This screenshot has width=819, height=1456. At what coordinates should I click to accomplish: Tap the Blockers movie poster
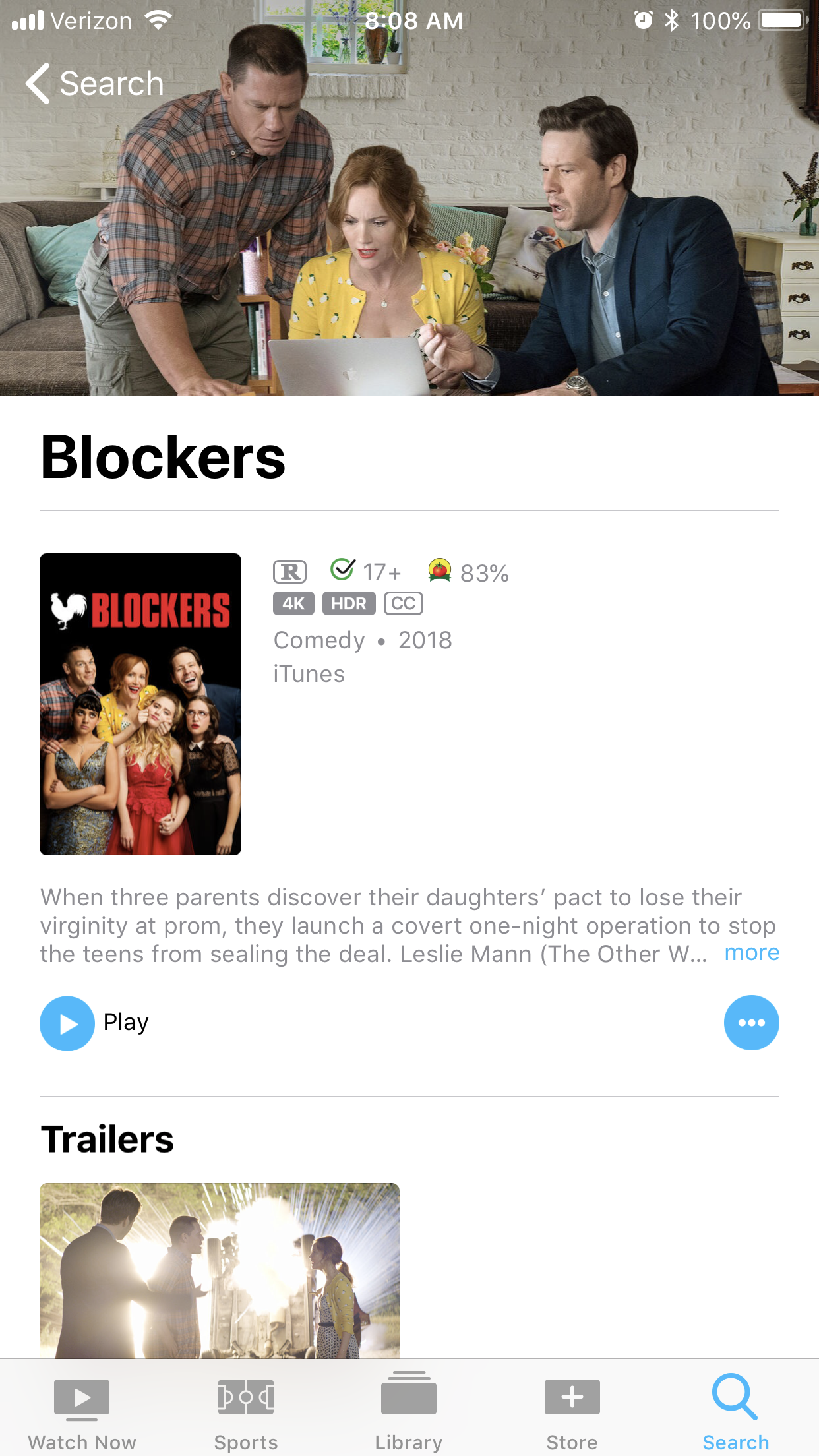[x=140, y=704]
